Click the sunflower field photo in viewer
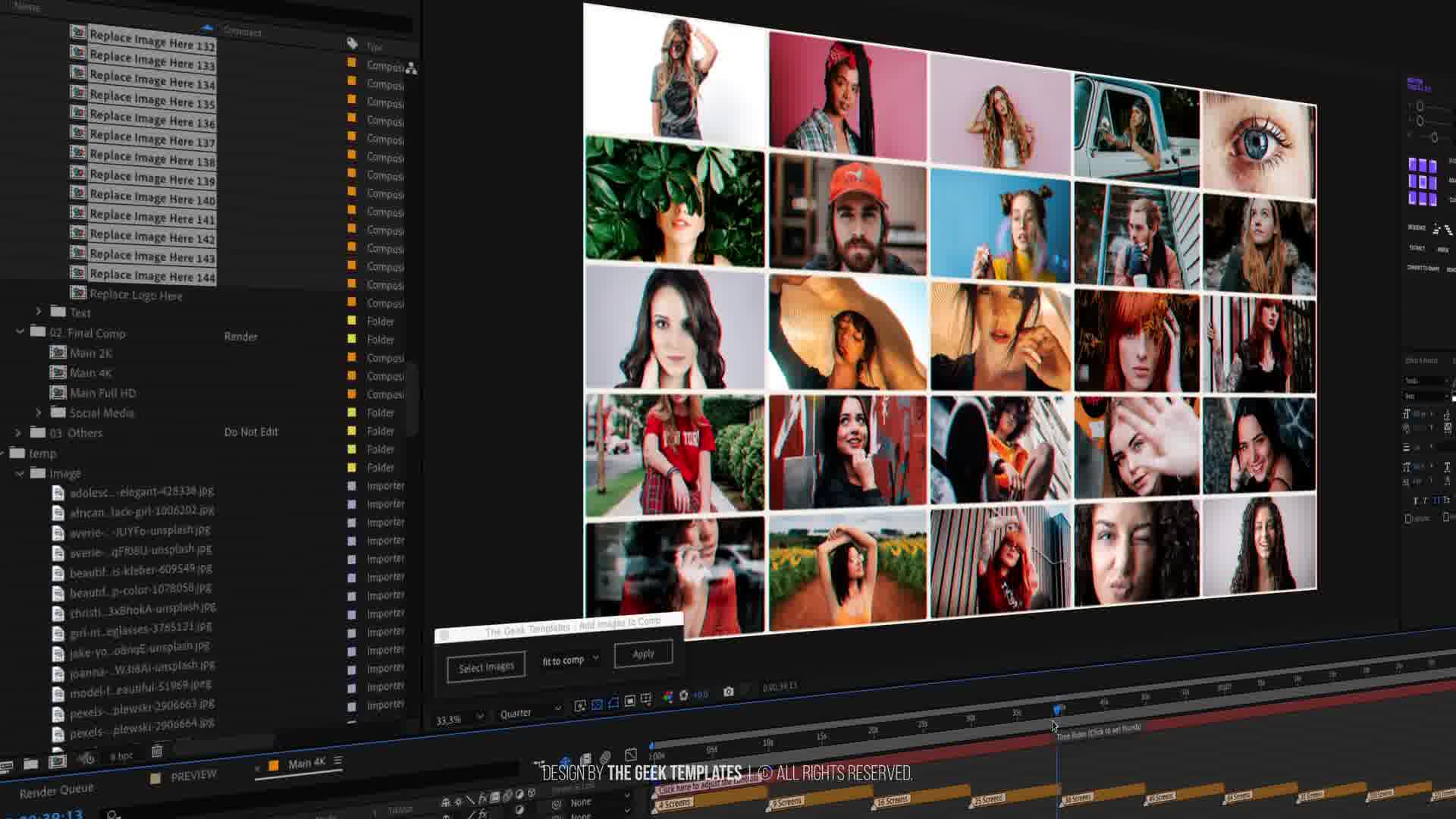1456x819 pixels. (847, 573)
